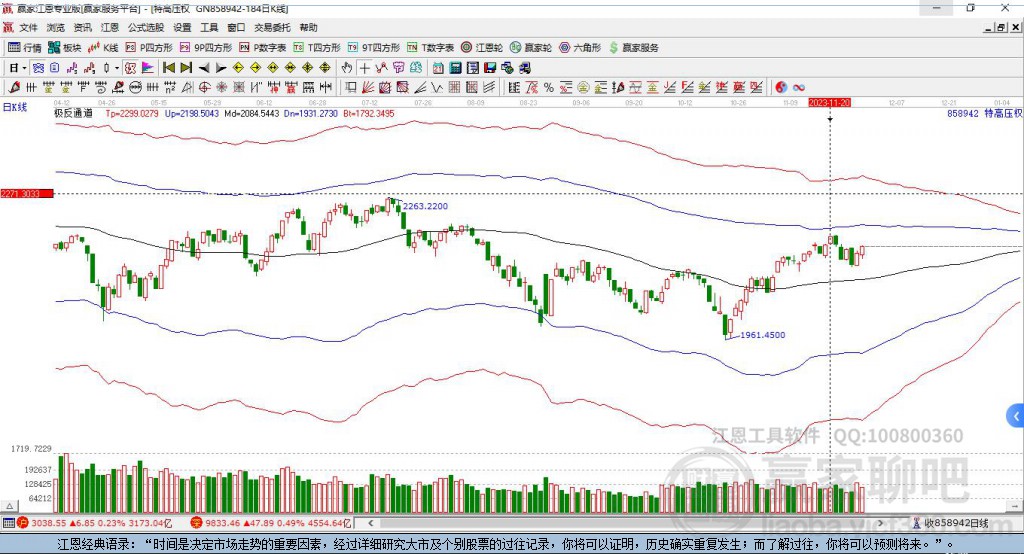1024x554 pixels.
Task: Click the volume panel up-triangle button
Action: pyautogui.click(x=9, y=506)
